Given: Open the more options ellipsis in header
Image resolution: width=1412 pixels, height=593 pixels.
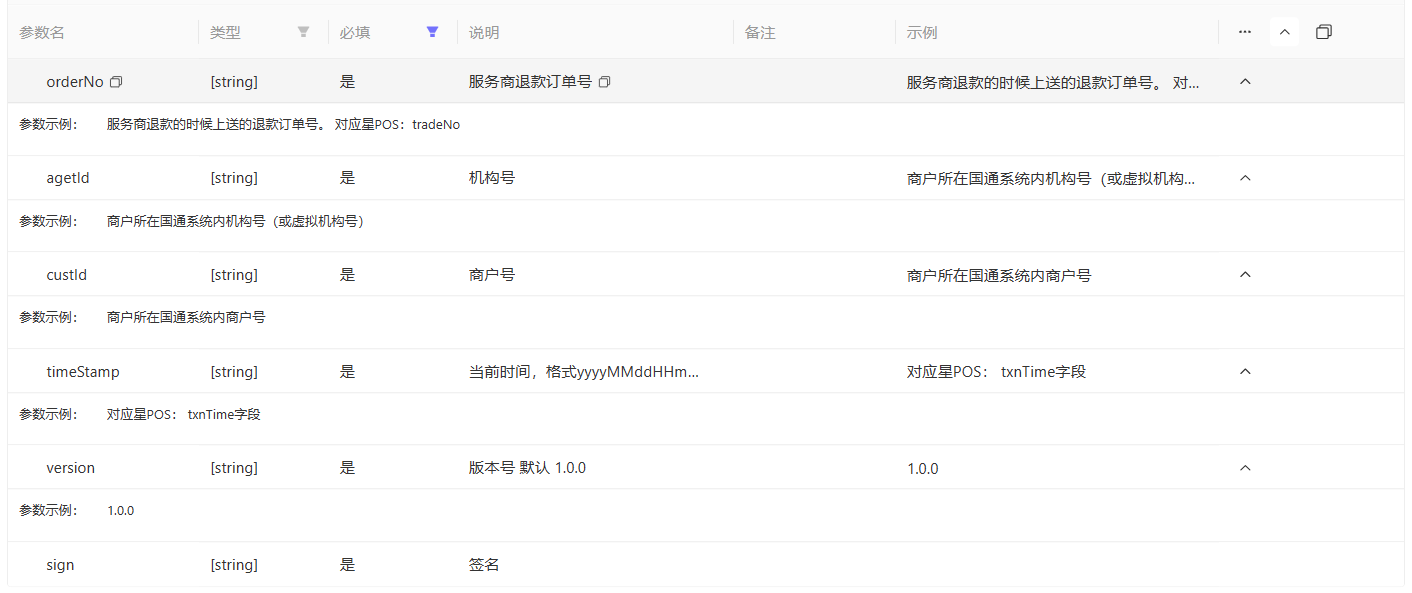Looking at the screenshot, I should [x=1244, y=32].
